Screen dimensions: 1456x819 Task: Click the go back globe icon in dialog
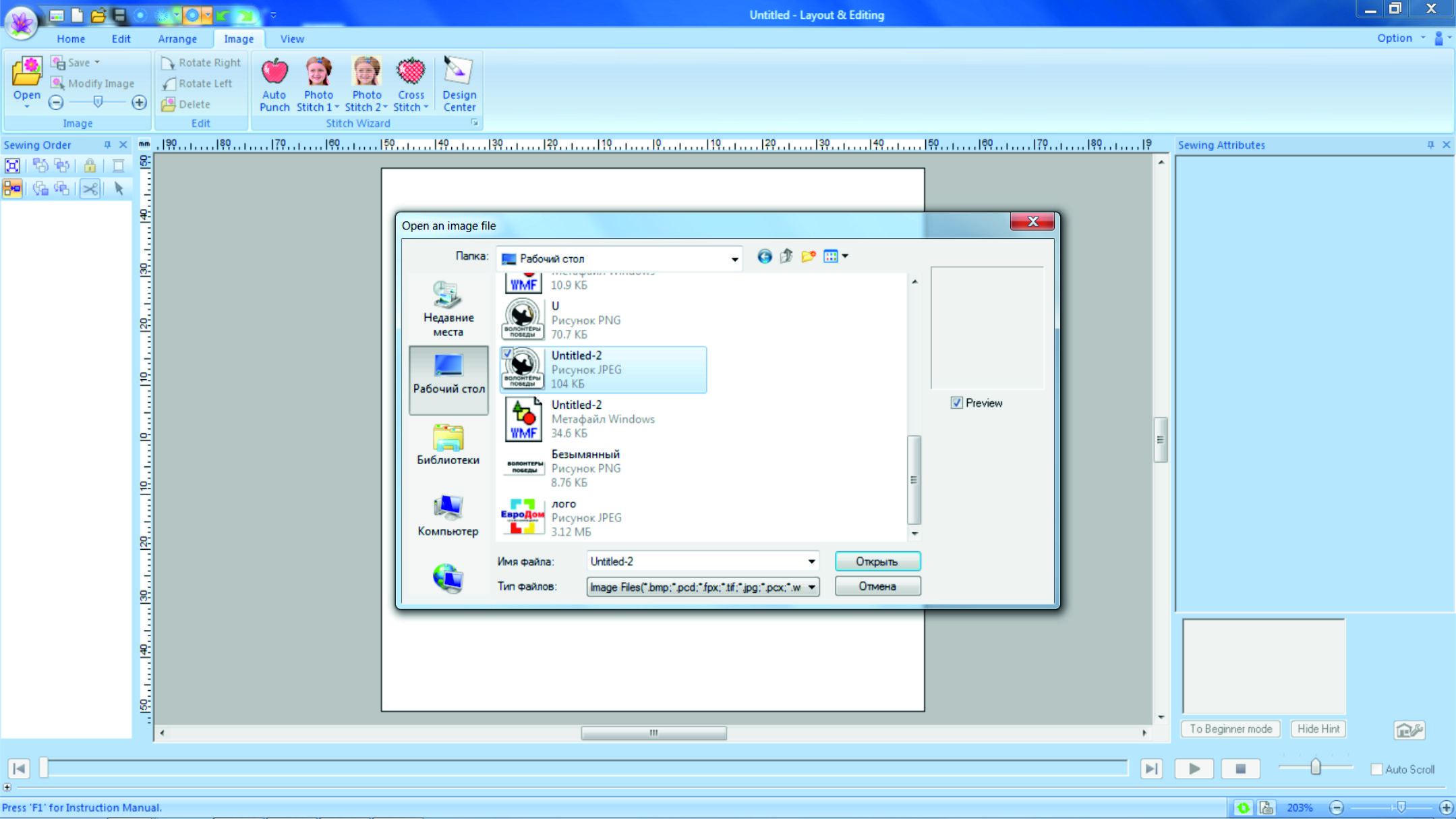tap(764, 256)
